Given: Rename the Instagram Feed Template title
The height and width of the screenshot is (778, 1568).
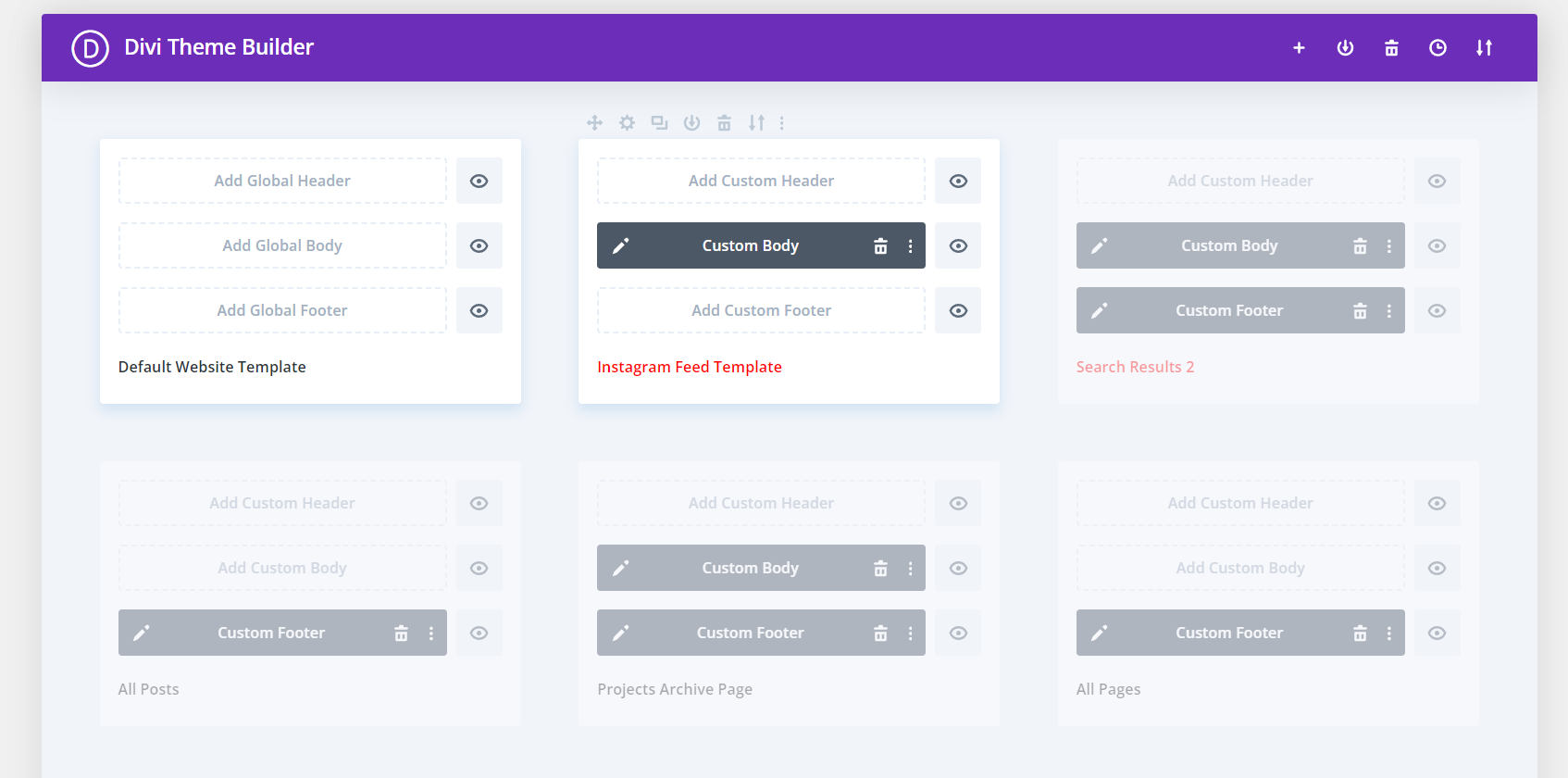Looking at the screenshot, I should [690, 367].
